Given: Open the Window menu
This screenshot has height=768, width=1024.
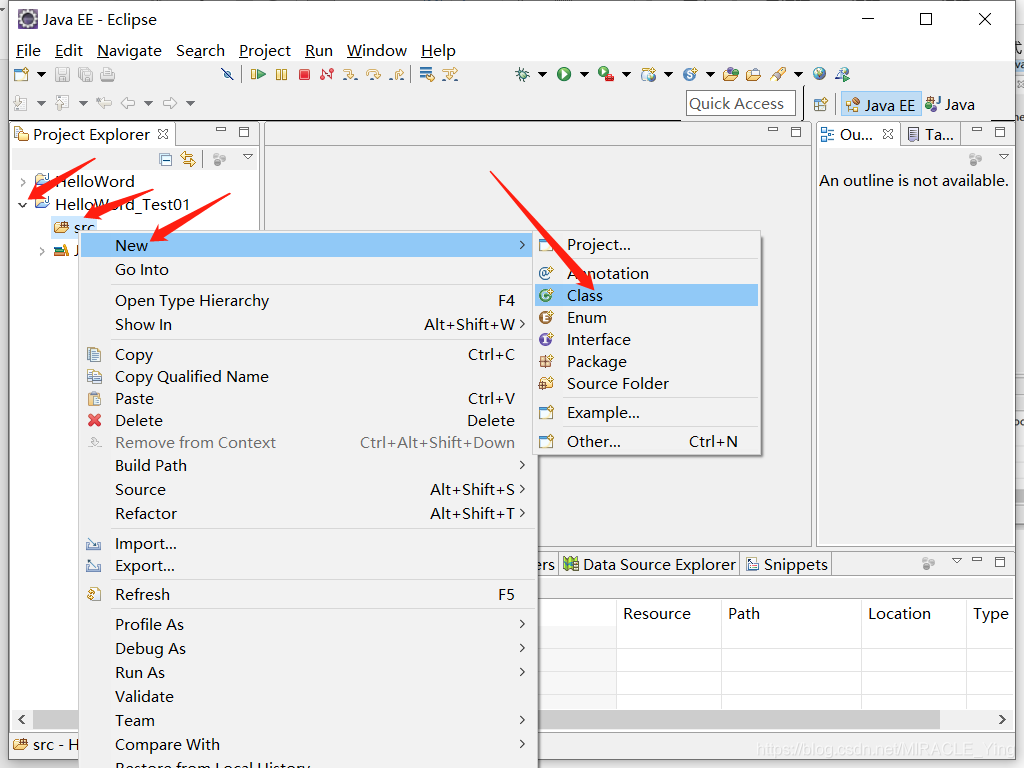Looking at the screenshot, I should pyautogui.click(x=377, y=51).
